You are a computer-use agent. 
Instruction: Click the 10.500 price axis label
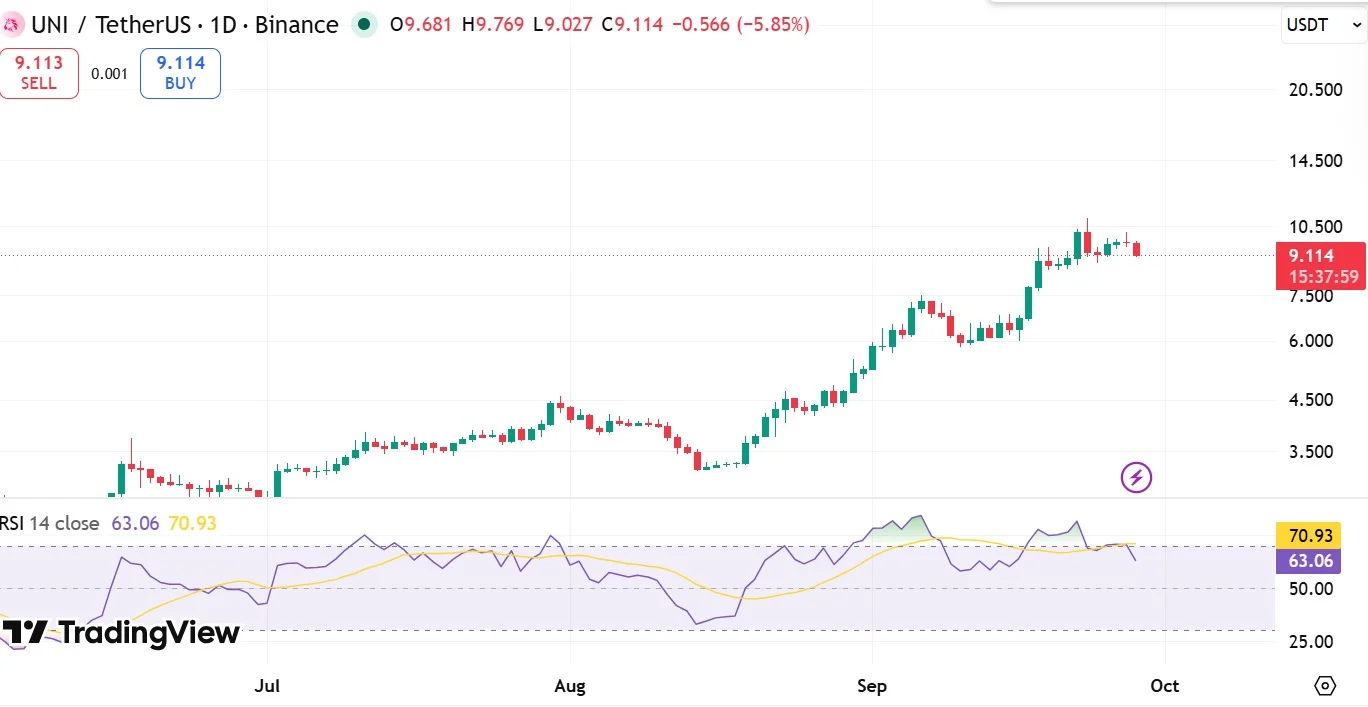point(1316,226)
